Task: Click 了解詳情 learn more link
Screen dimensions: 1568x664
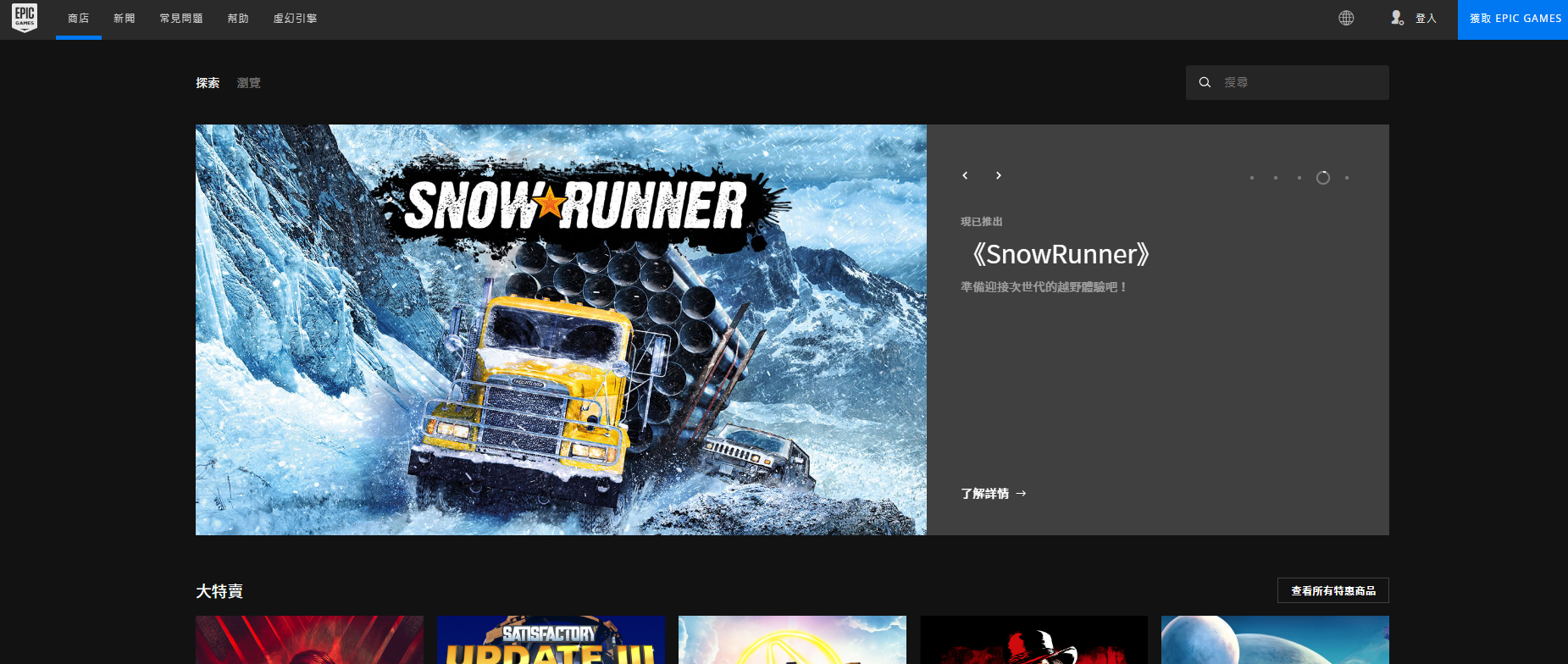Action: (994, 494)
